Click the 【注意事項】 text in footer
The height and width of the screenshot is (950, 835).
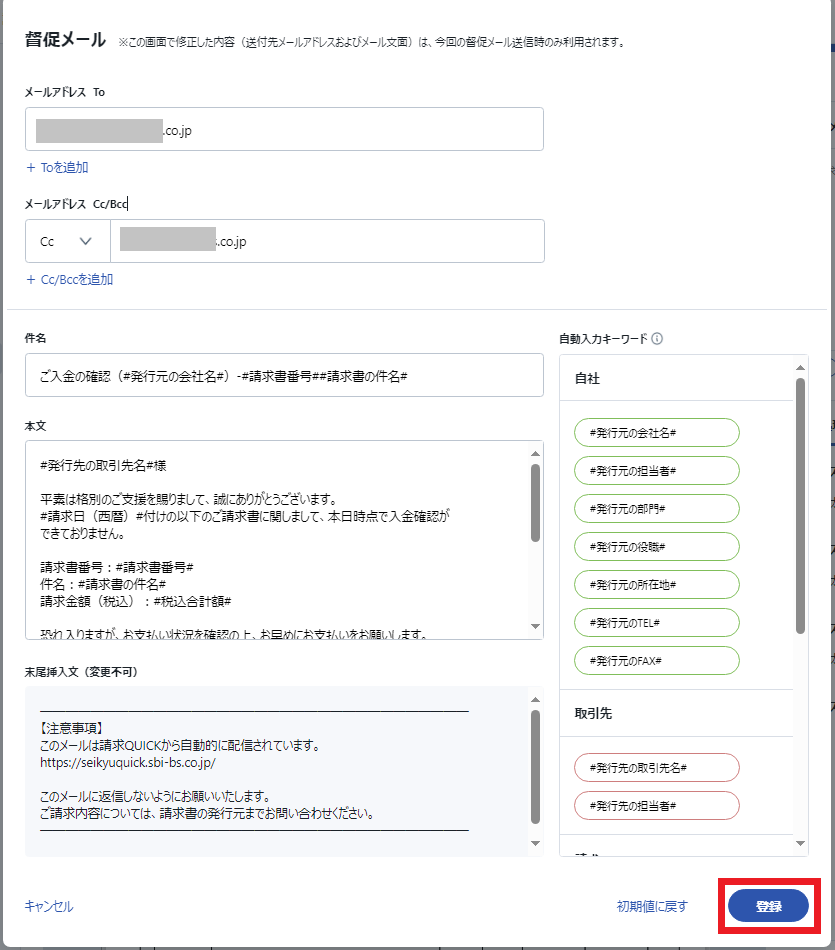(72, 728)
